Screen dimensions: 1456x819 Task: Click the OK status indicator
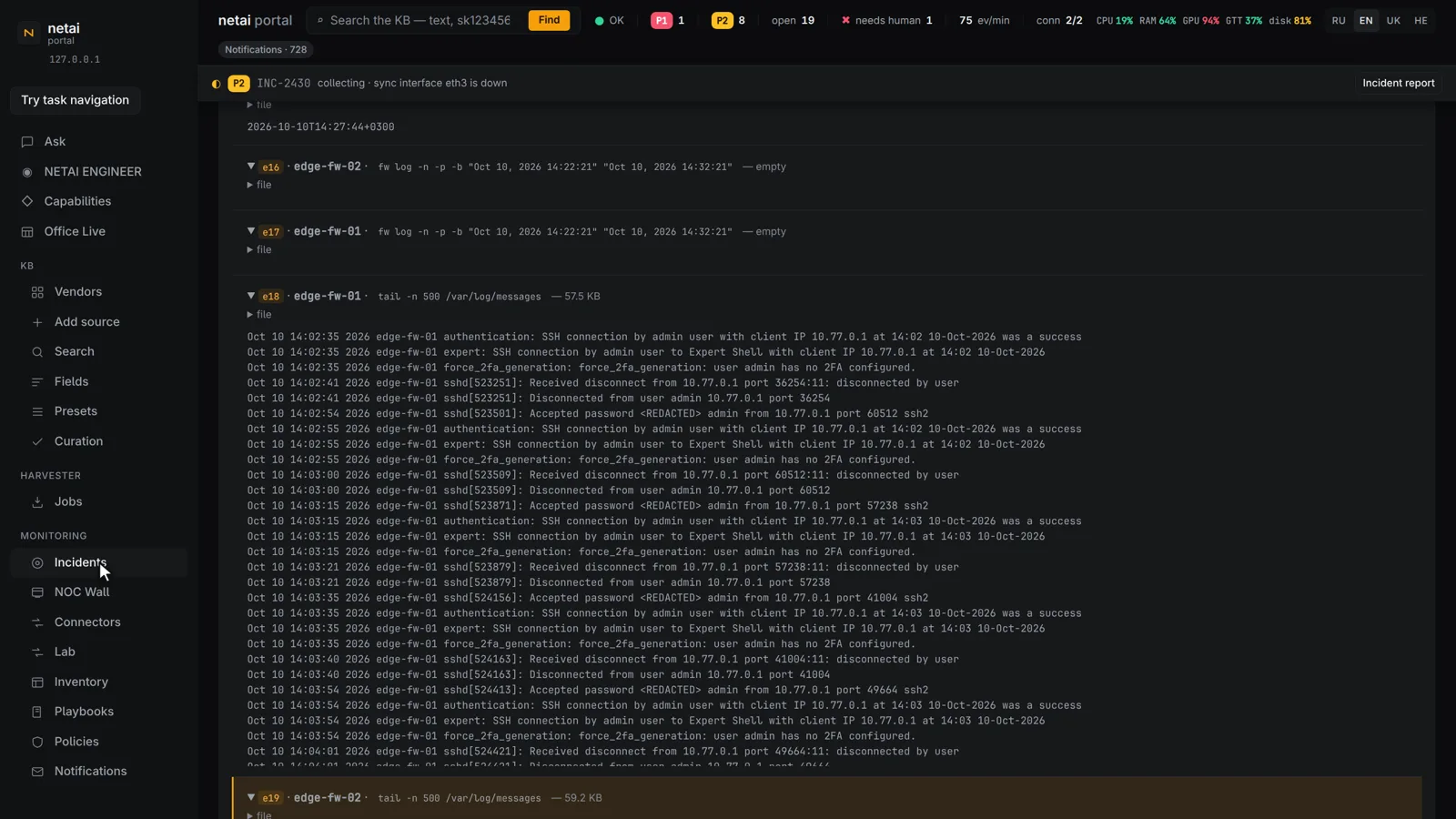click(x=609, y=20)
